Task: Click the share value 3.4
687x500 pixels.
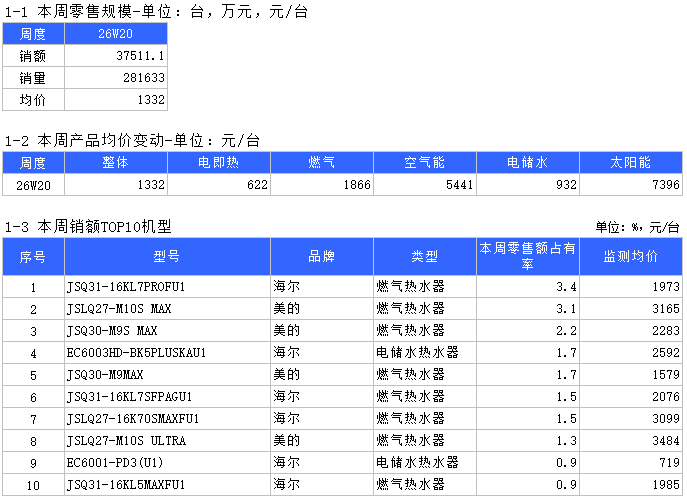Action: pyautogui.click(x=567, y=287)
